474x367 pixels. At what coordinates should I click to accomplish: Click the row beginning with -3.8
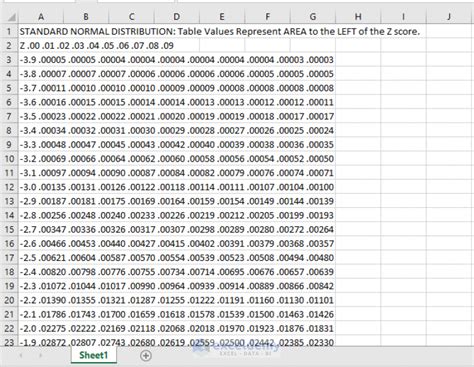(x=177, y=74)
